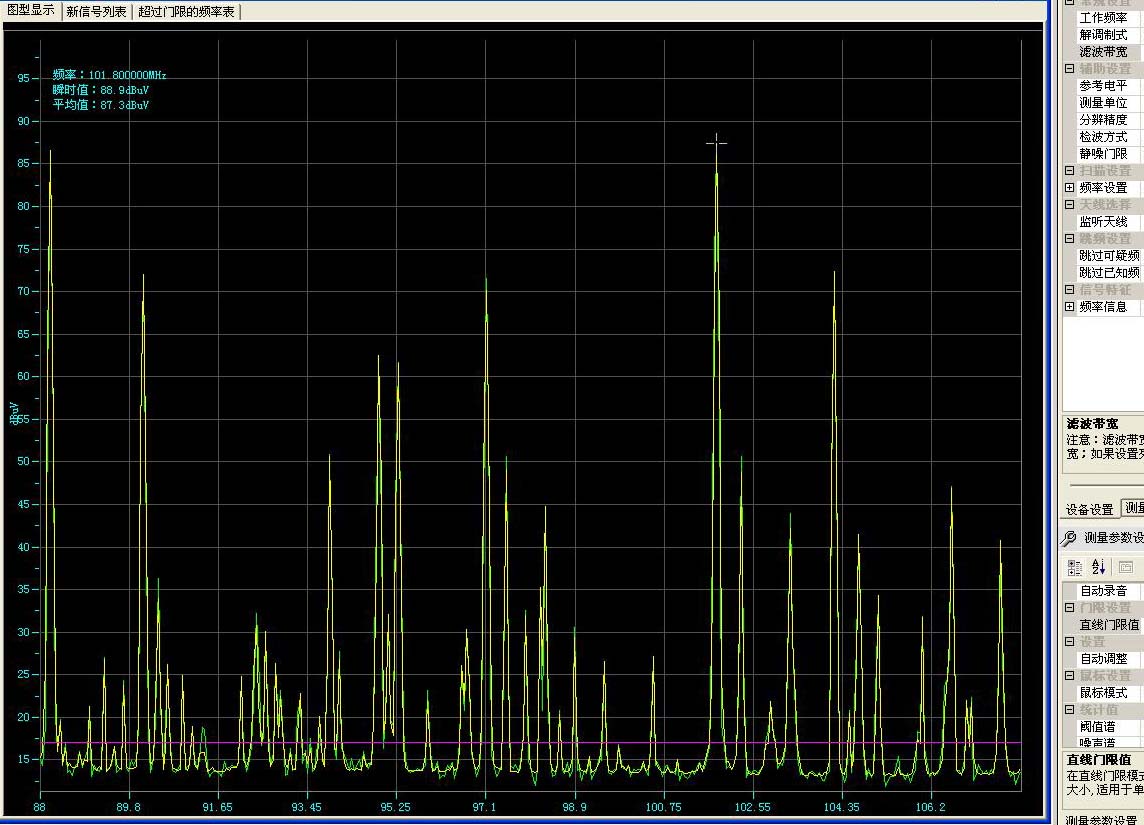Image resolution: width=1144 pixels, height=825 pixels.
Task: Select the 静噪门限 property row
Action: point(1103,154)
